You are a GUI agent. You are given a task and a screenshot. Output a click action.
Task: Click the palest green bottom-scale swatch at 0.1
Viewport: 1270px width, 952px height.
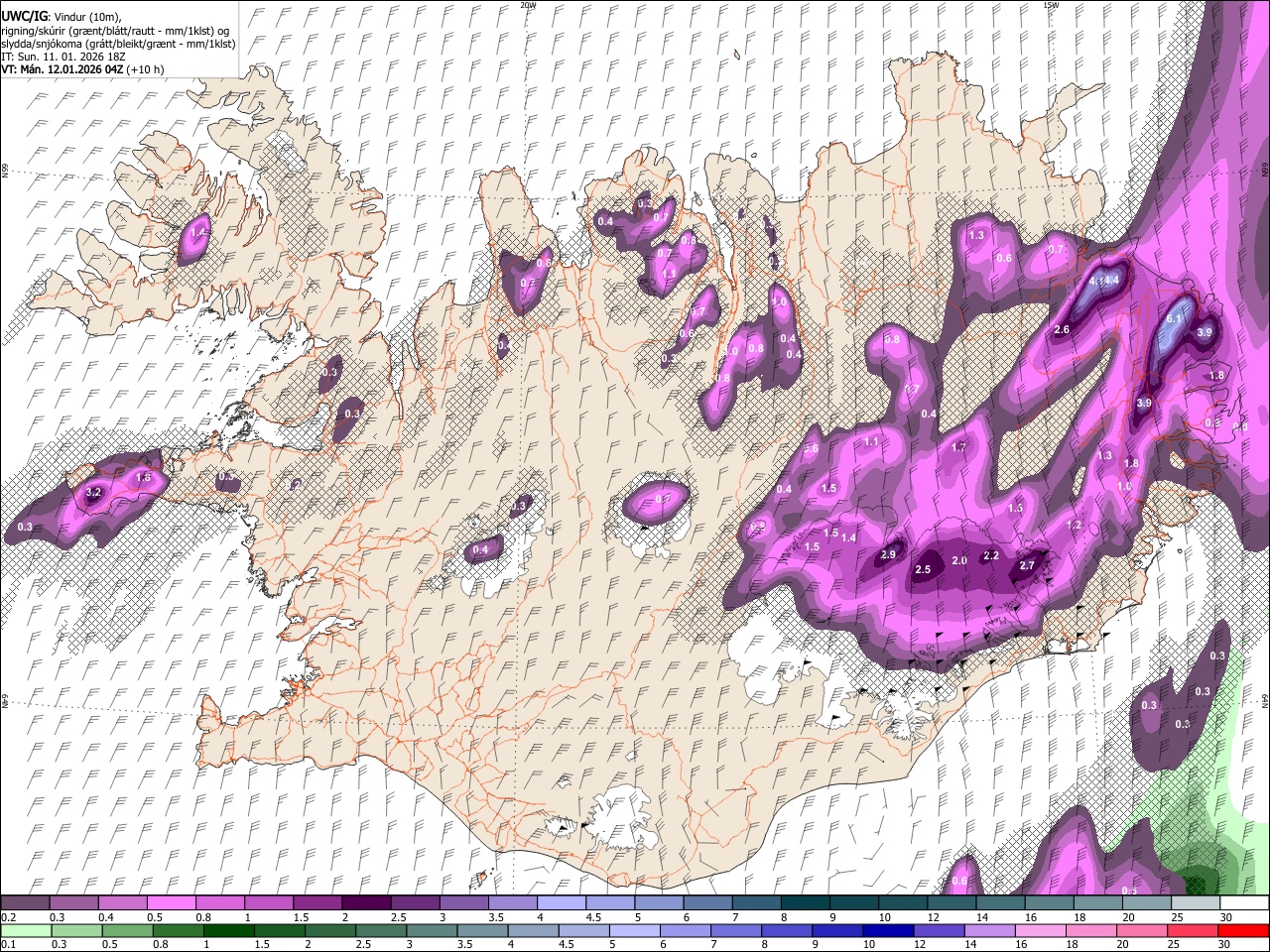tap(25, 930)
